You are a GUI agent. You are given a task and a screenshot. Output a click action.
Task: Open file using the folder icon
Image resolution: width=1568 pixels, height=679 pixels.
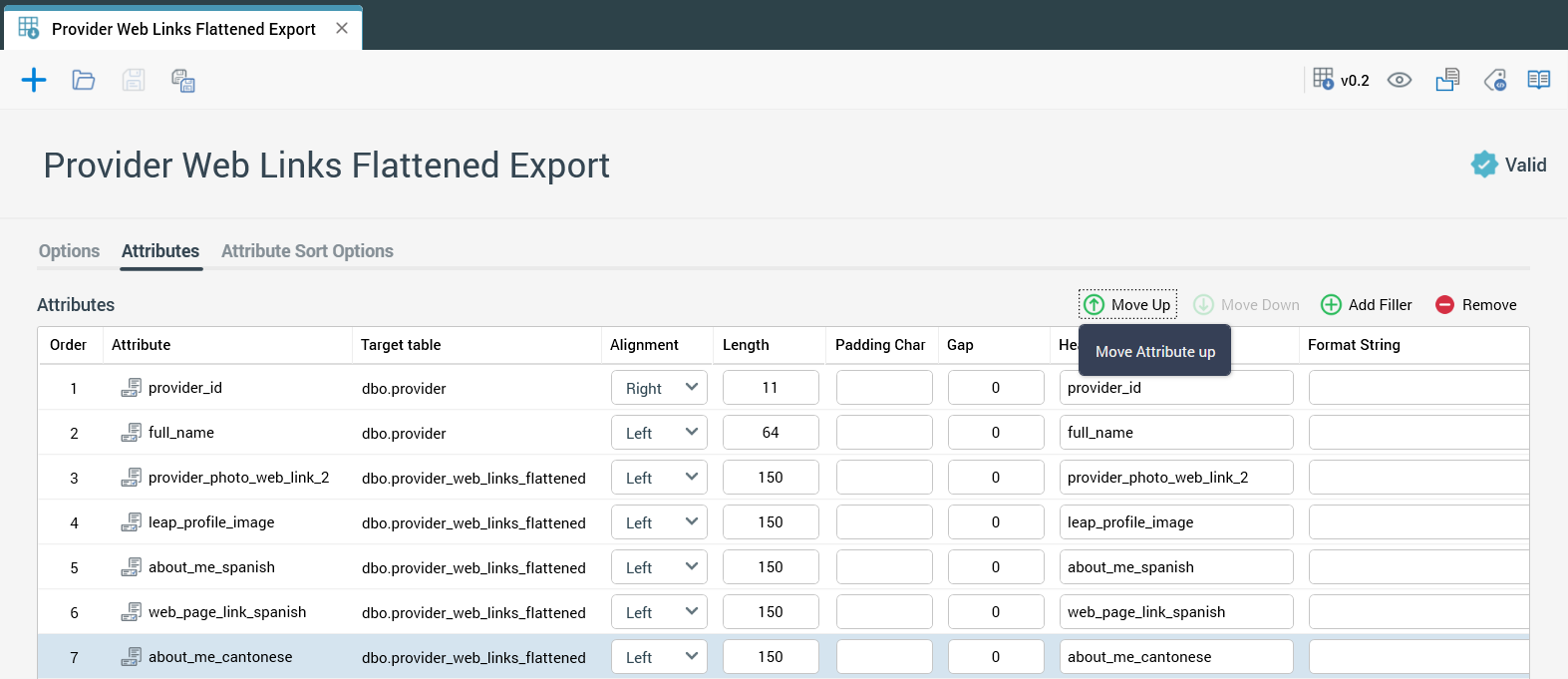coord(84,80)
